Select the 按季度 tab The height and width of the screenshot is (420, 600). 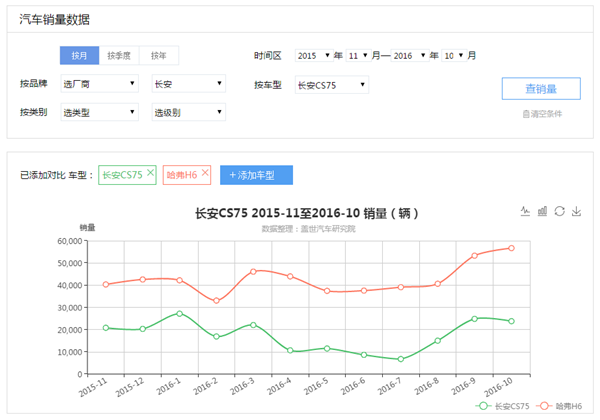coord(119,55)
